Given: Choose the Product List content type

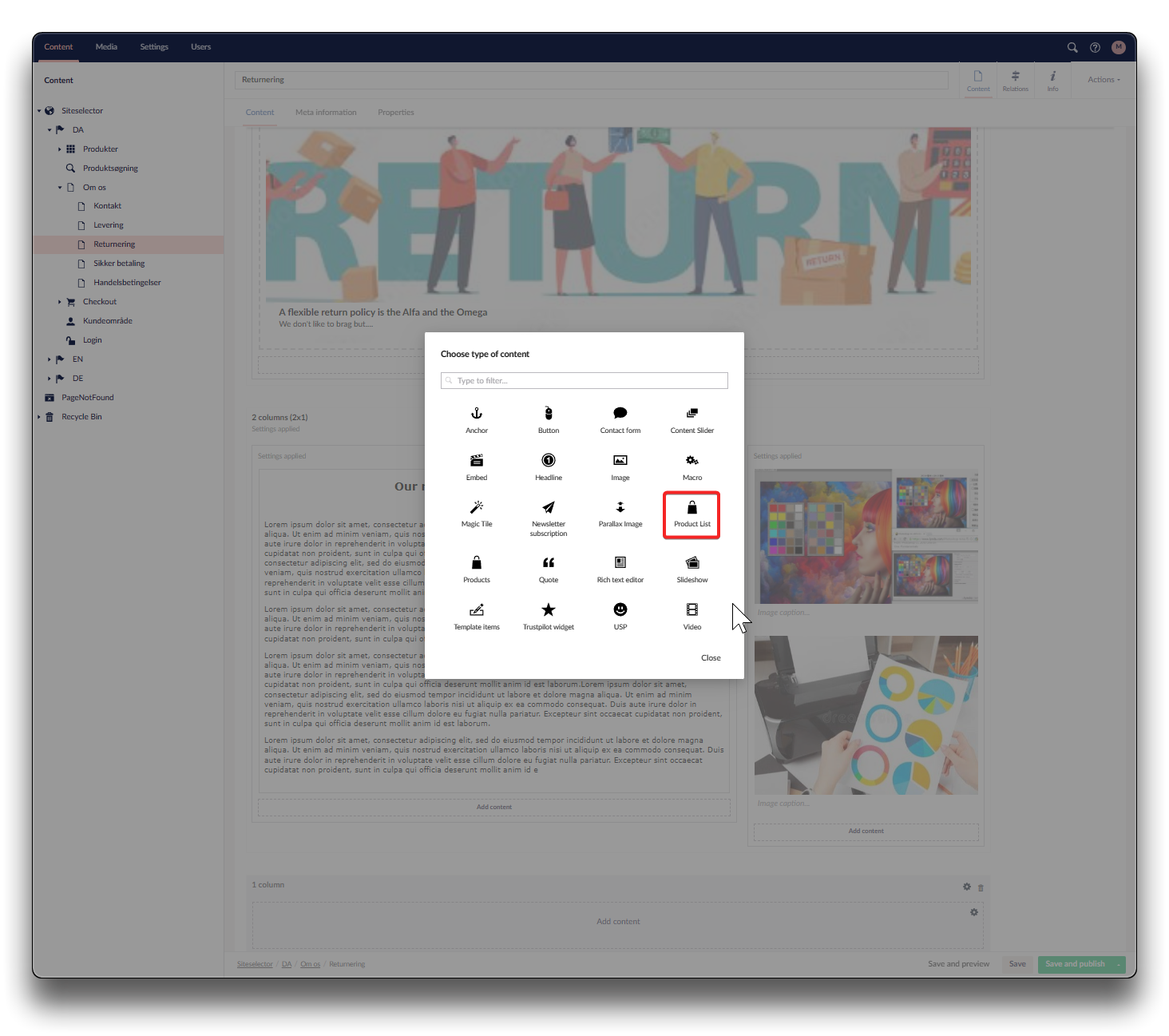Looking at the screenshot, I should (692, 514).
